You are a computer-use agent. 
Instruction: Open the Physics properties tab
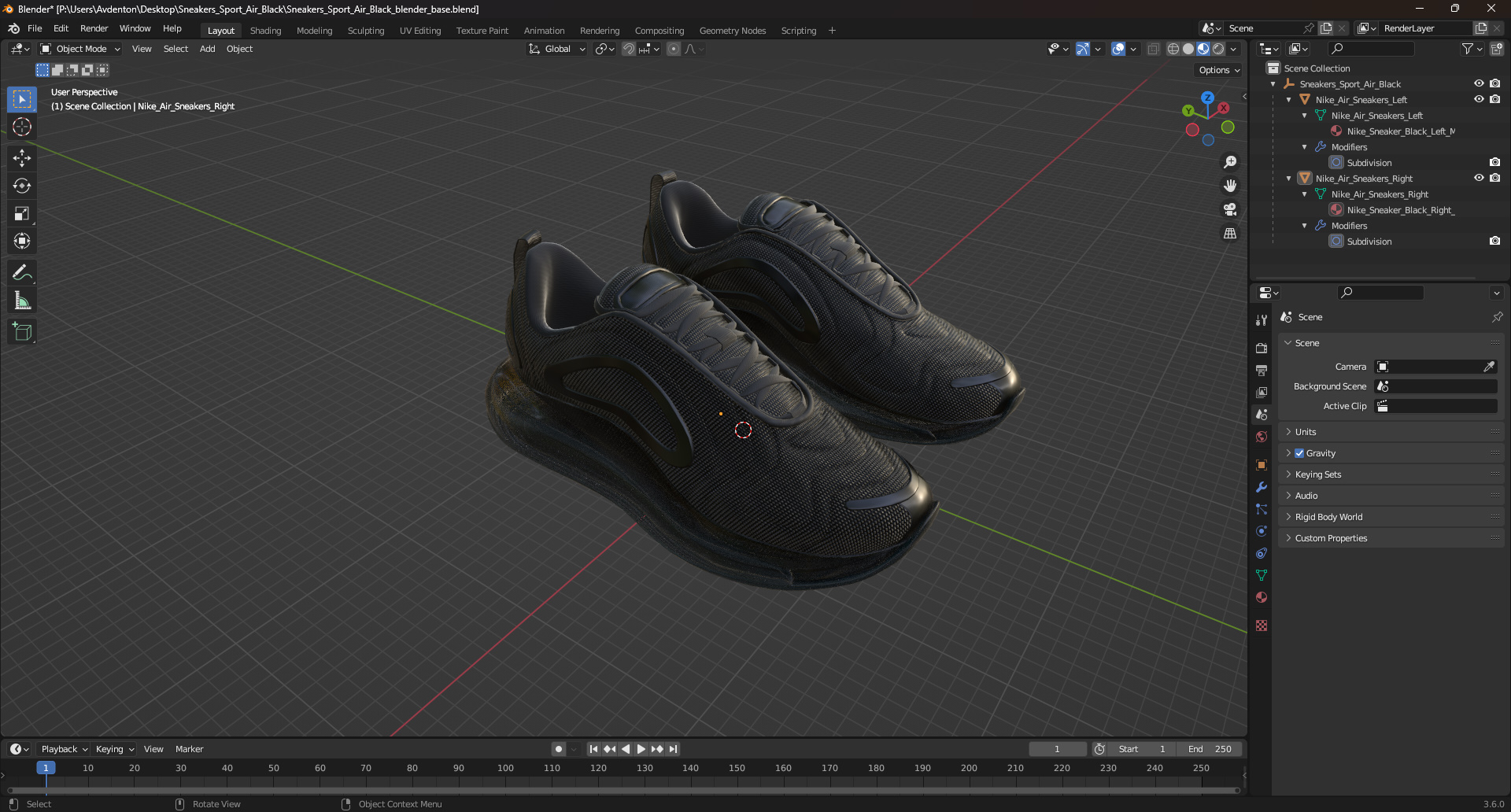[x=1262, y=531]
